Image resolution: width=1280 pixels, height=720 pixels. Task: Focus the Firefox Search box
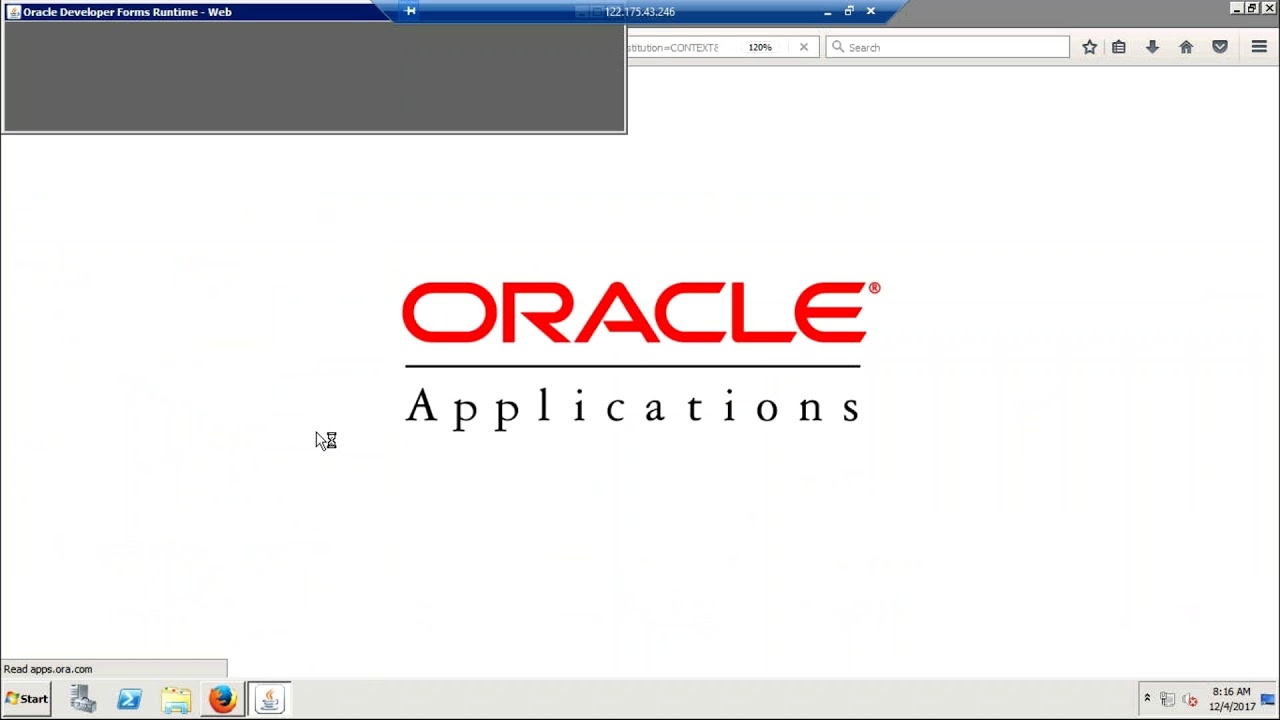pos(948,47)
